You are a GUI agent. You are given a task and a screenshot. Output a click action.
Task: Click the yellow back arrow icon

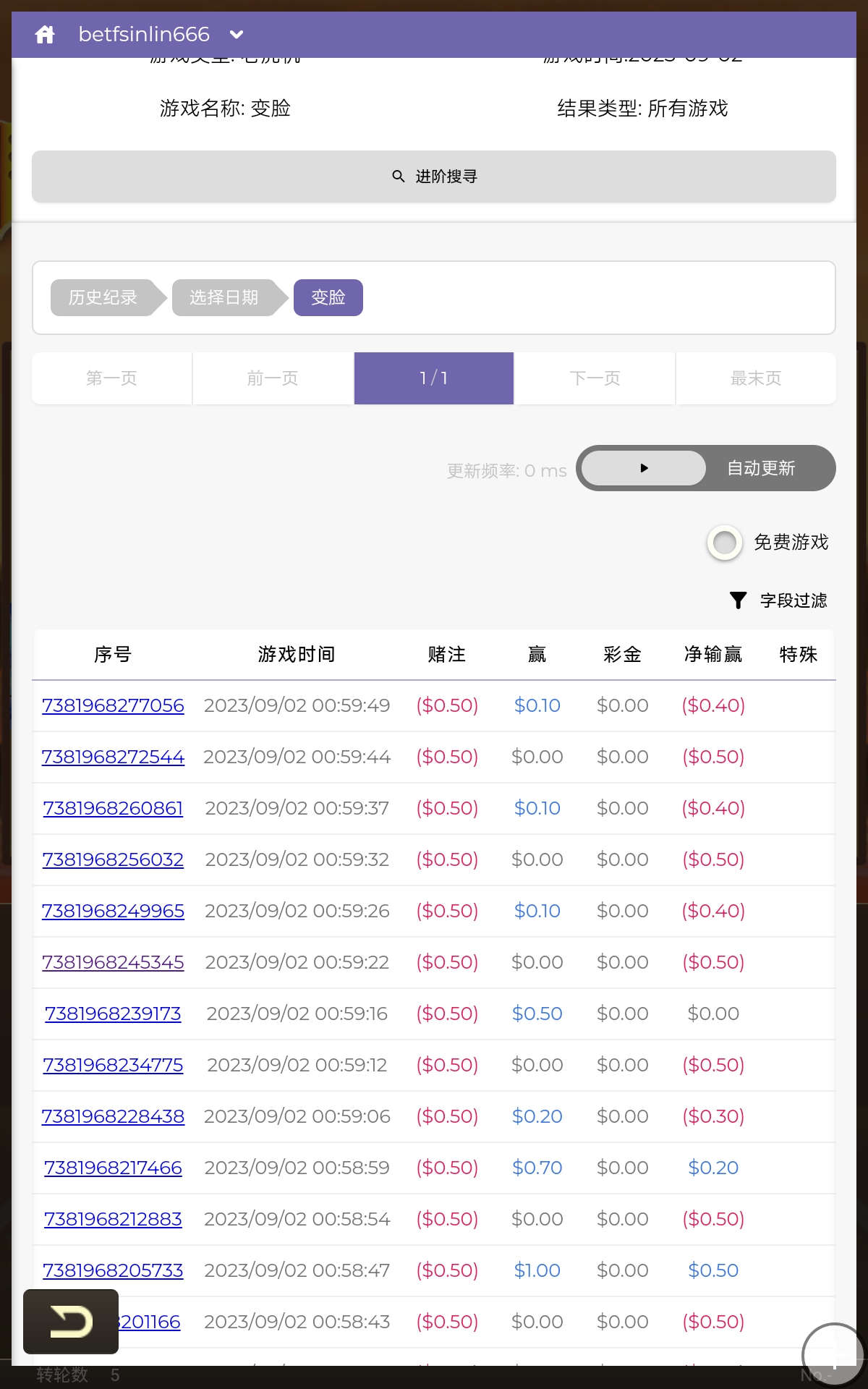coord(71,1322)
